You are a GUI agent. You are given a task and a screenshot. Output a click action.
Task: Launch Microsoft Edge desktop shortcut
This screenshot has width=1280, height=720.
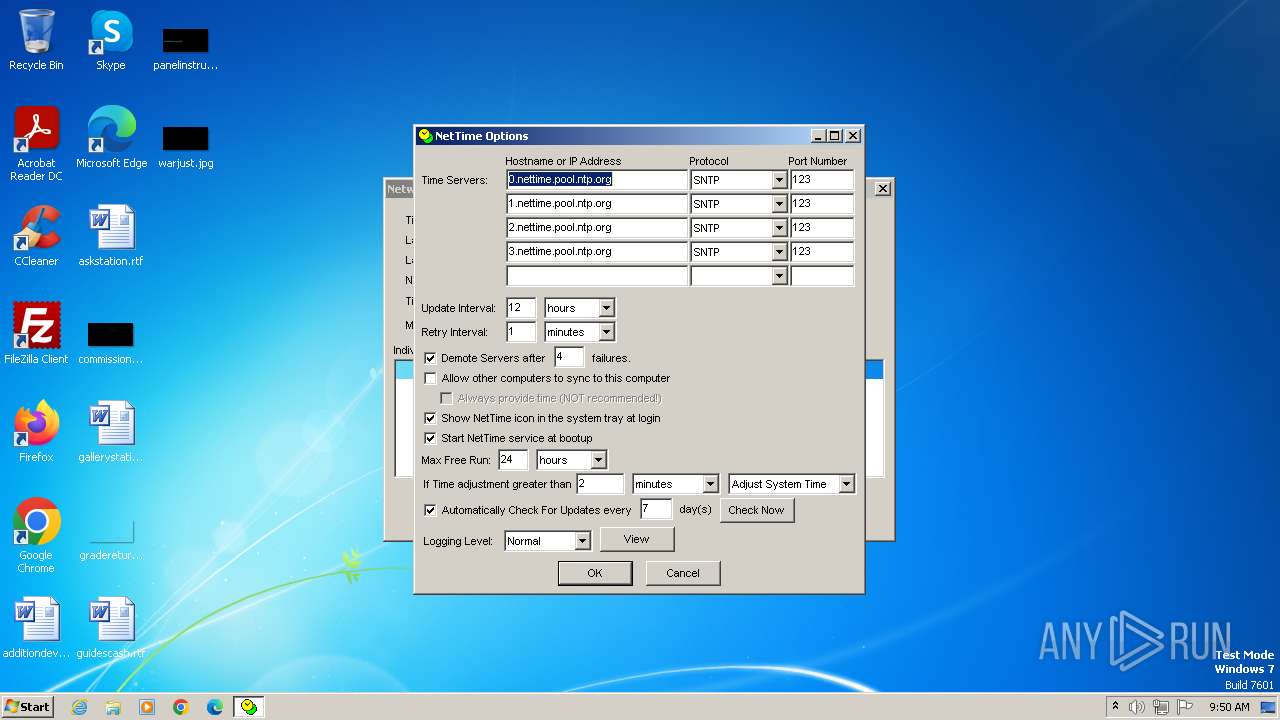(111, 138)
